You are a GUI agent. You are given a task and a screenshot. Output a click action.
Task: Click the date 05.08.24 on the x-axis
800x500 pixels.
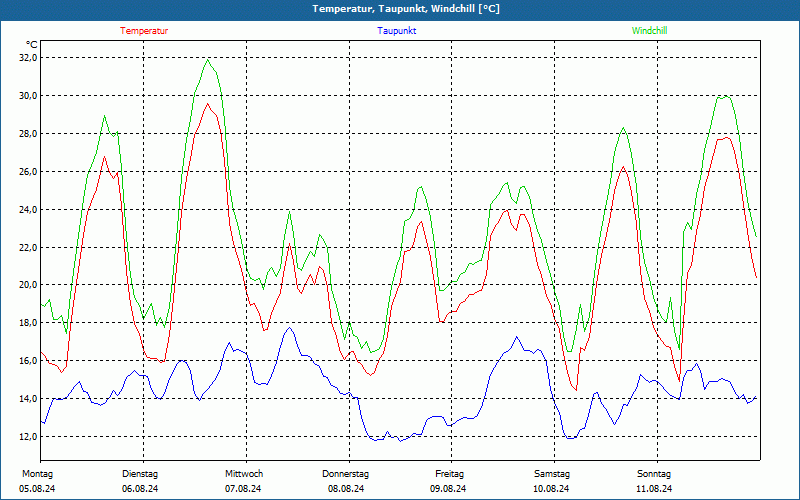coord(38,489)
